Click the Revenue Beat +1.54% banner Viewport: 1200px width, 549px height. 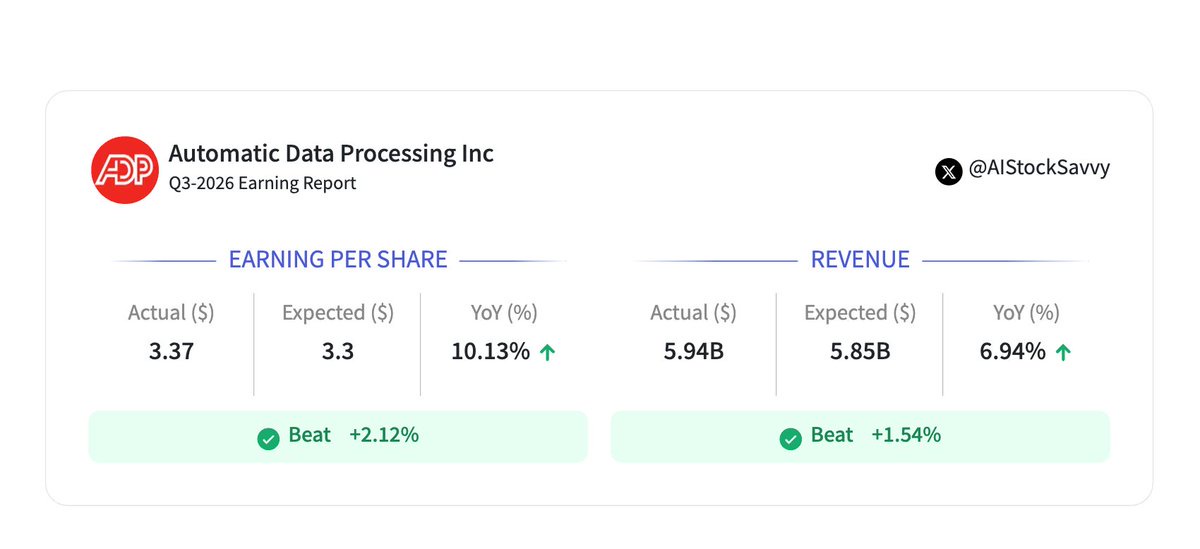pyautogui.click(x=860, y=436)
